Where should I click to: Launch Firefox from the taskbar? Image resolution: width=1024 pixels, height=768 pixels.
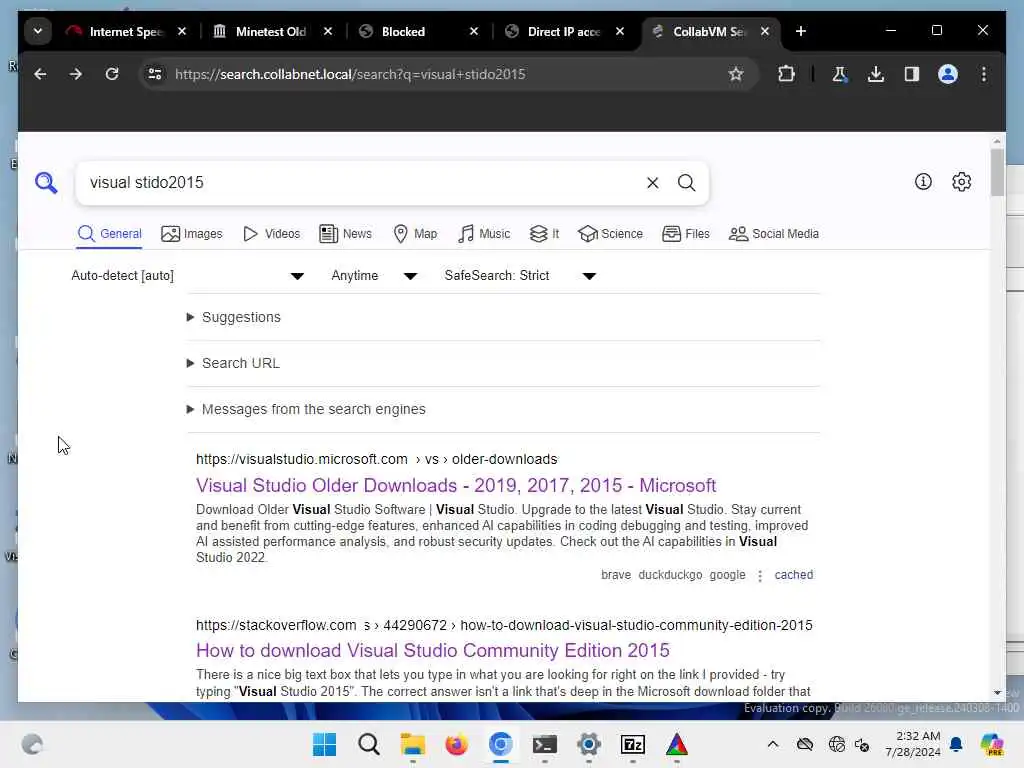[456, 744]
